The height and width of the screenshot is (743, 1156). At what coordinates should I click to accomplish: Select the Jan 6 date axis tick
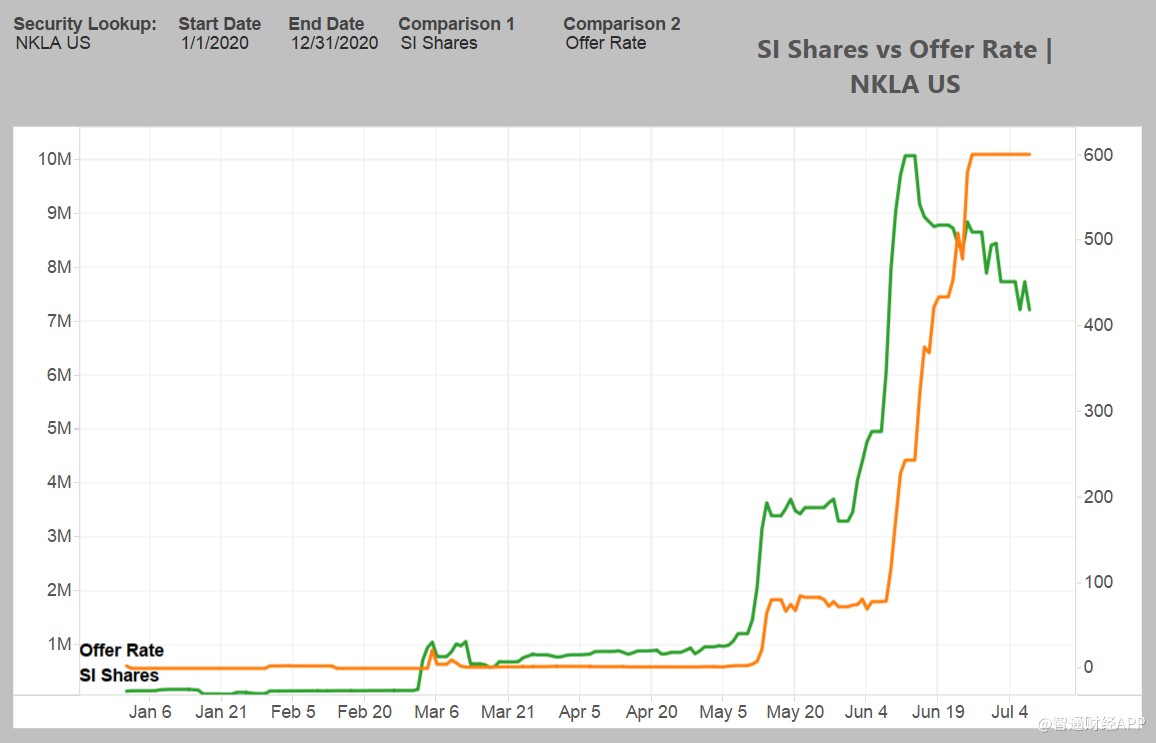pyautogui.click(x=150, y=712)
